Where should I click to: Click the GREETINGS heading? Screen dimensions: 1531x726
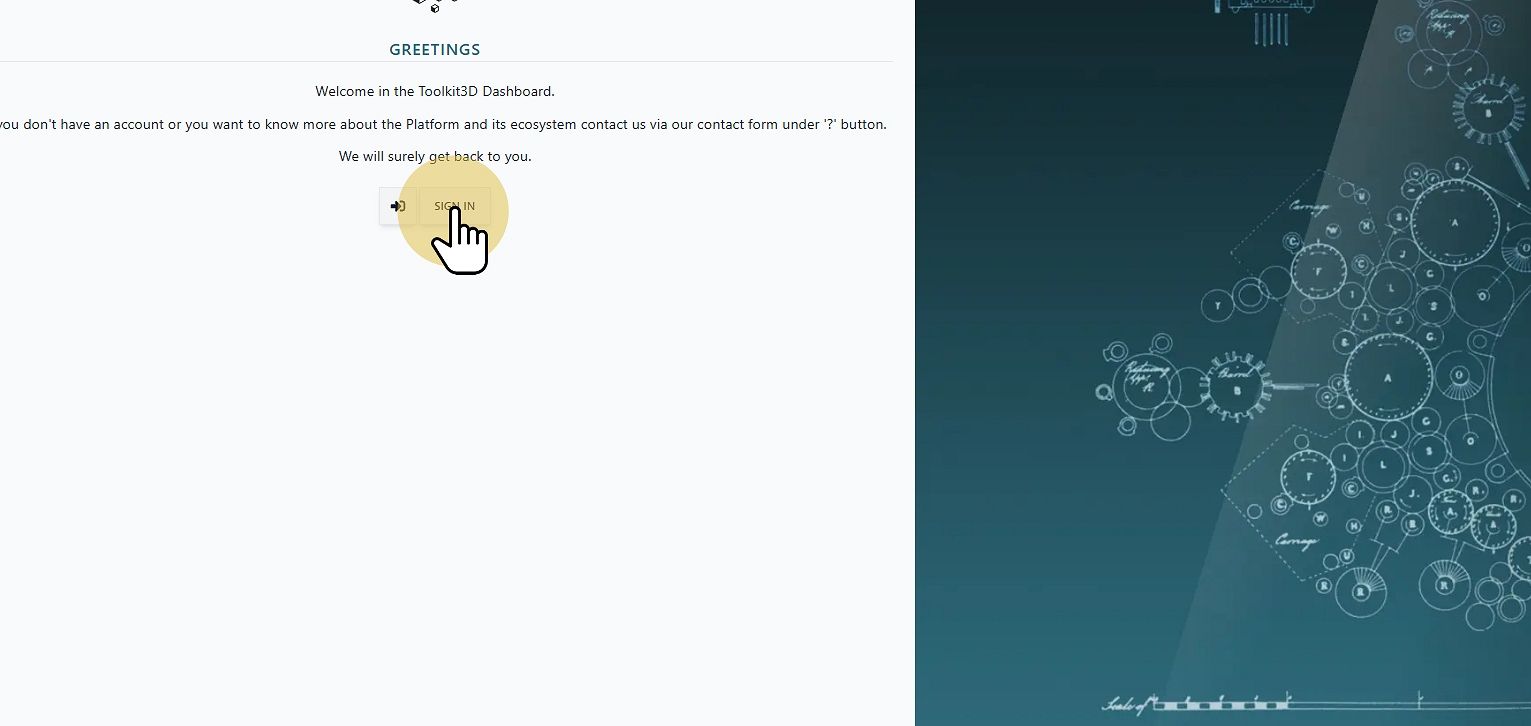435,49
